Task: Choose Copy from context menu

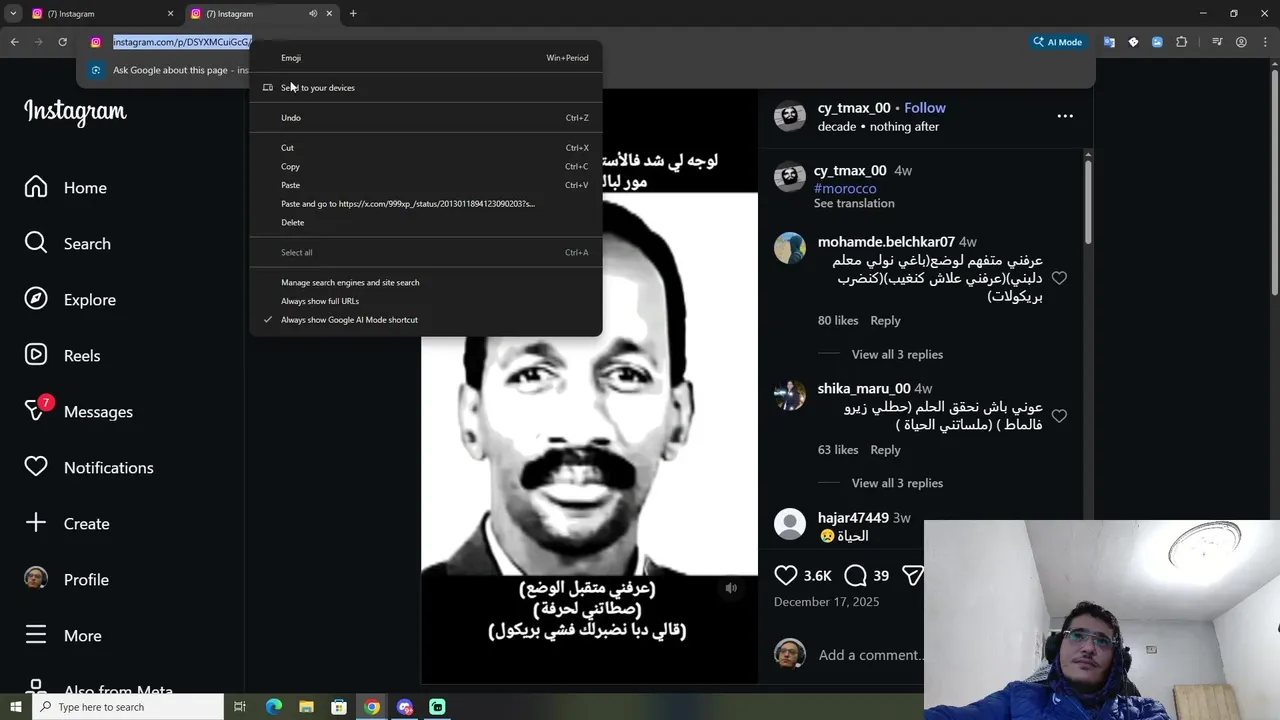Action: tap(425, 167)
